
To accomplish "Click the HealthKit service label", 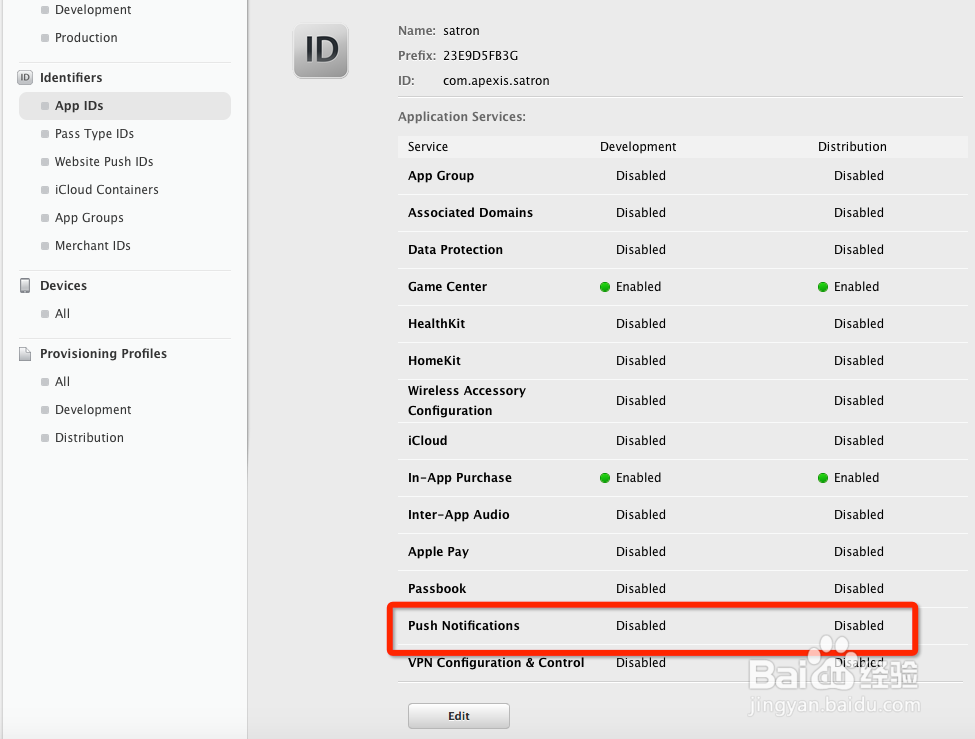I will (x=437, y=323).
